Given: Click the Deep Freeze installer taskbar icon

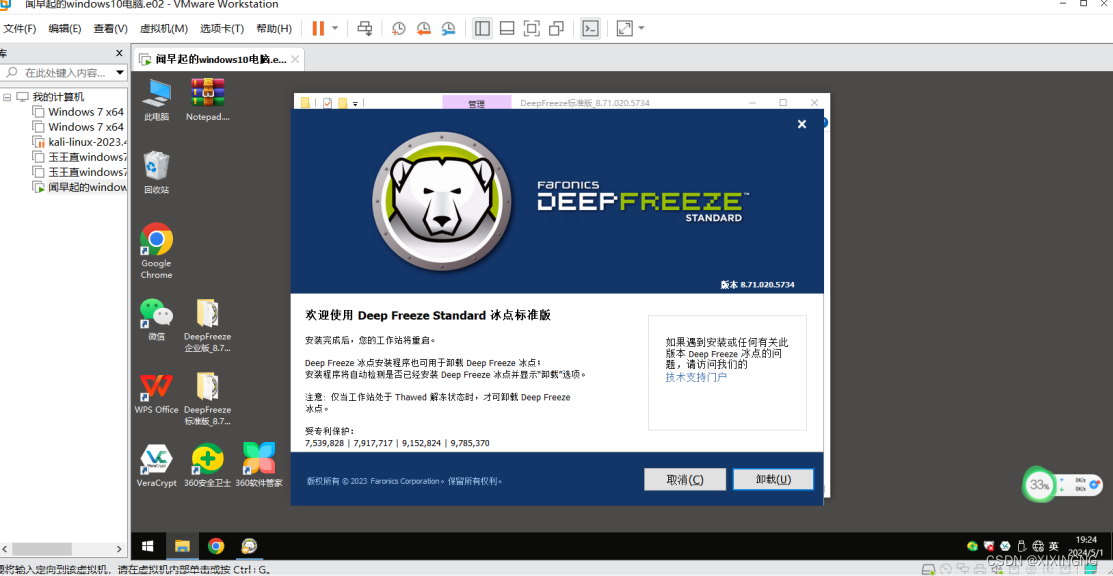Looking at the screenshot, I should pyautogui.click(x=248, y=545).
